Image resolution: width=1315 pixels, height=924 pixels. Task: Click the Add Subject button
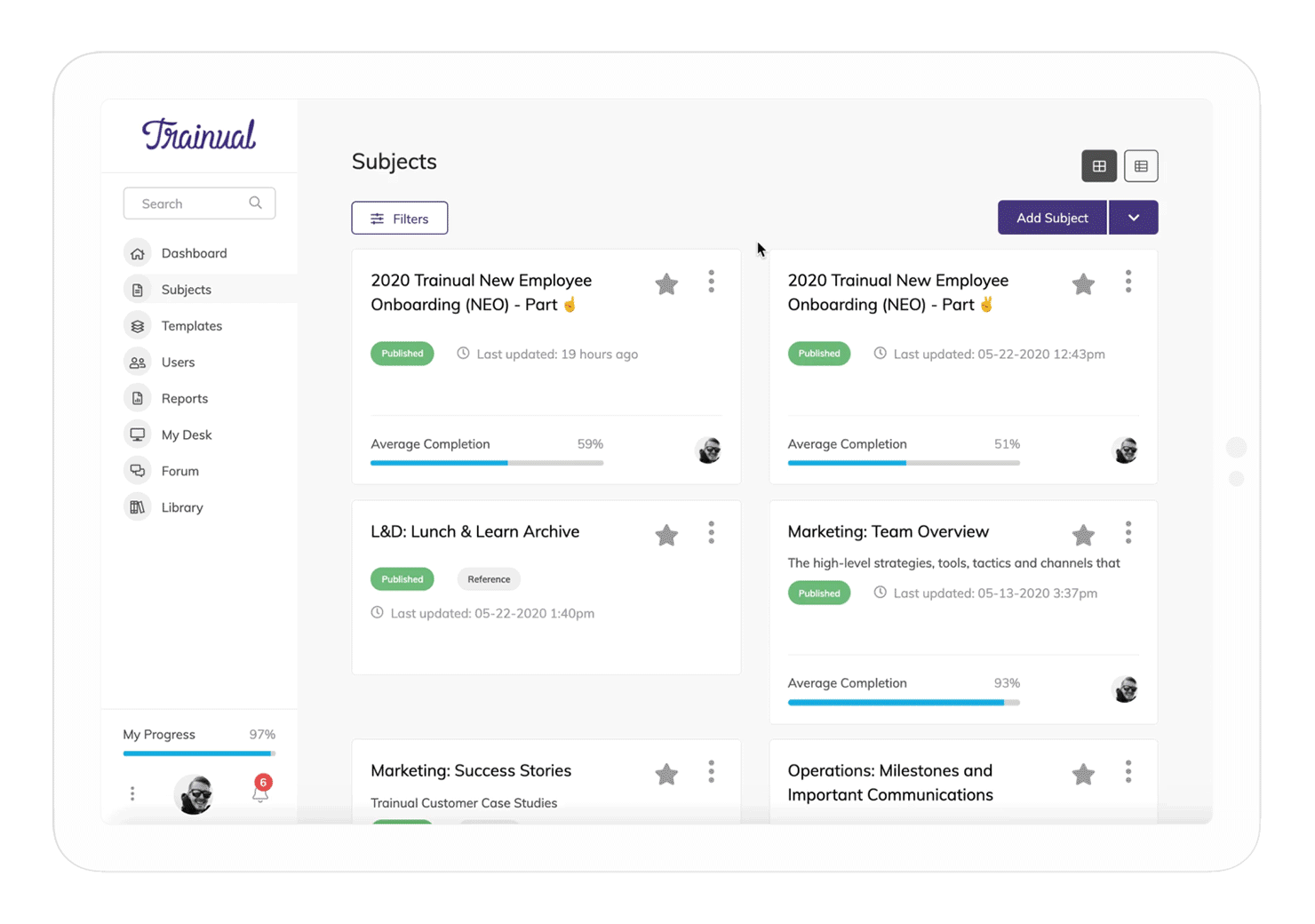pos(1052,218)
